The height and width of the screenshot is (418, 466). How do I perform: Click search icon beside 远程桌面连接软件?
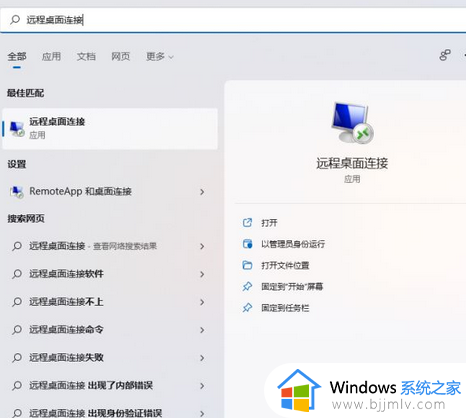tap(17, 274)
